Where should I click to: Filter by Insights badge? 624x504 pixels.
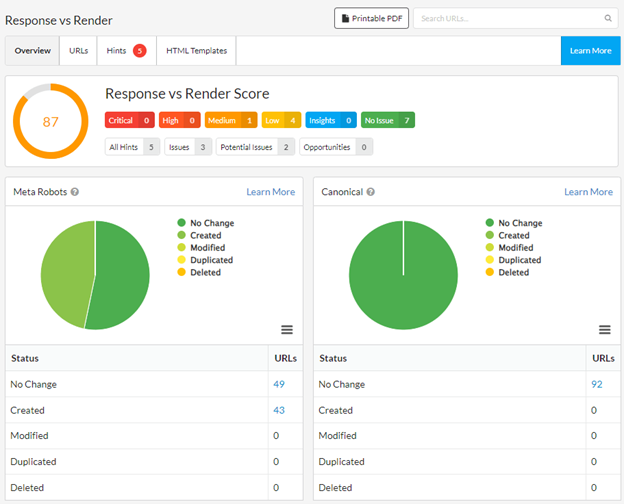pos(331,120)
